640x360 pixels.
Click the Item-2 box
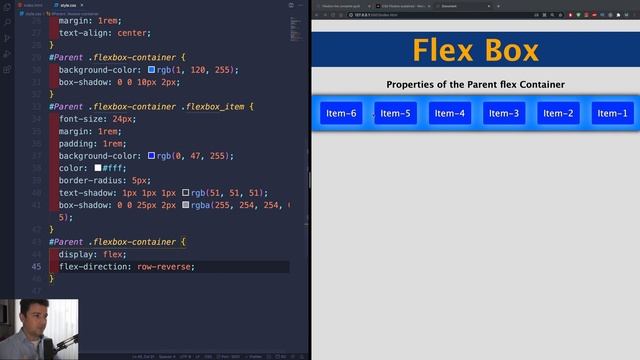pyautogui.click(x=558, y=113)
